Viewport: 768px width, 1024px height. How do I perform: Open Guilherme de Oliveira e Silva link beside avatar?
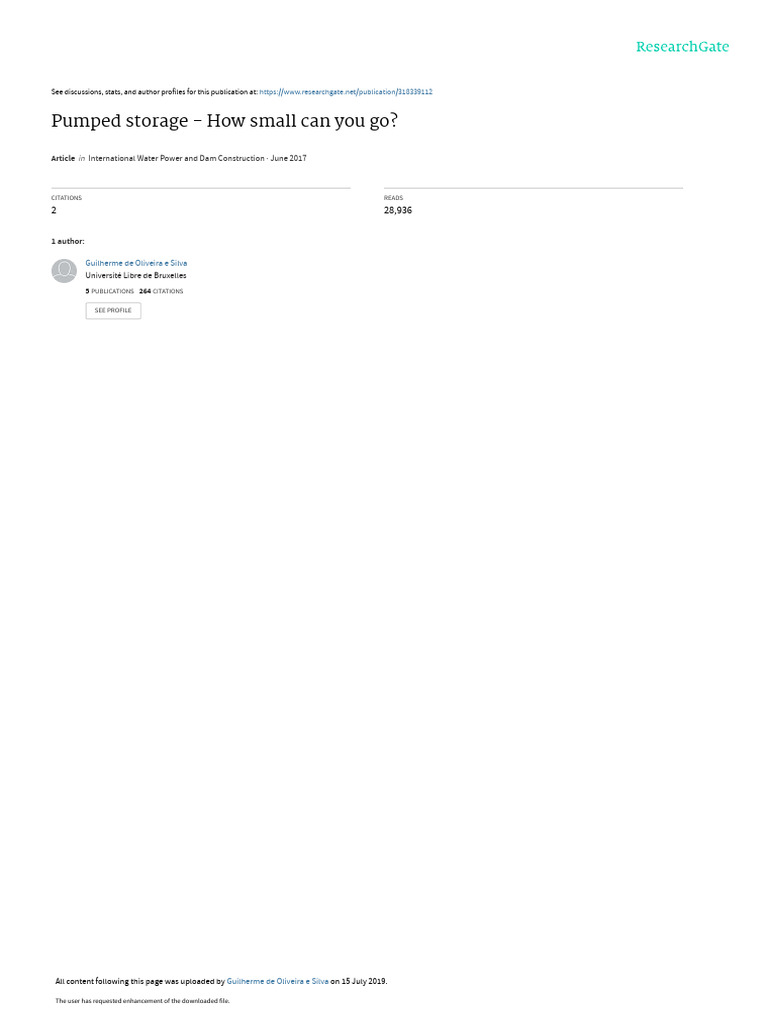coord(136,263)
